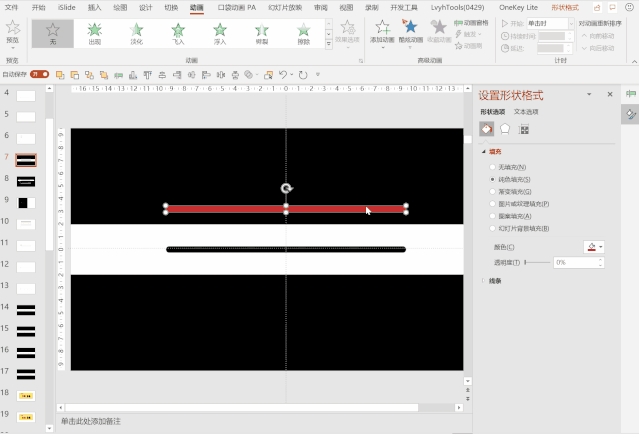Click the format shape icon in side strip
Screen dimensions: 639x434
631,114
